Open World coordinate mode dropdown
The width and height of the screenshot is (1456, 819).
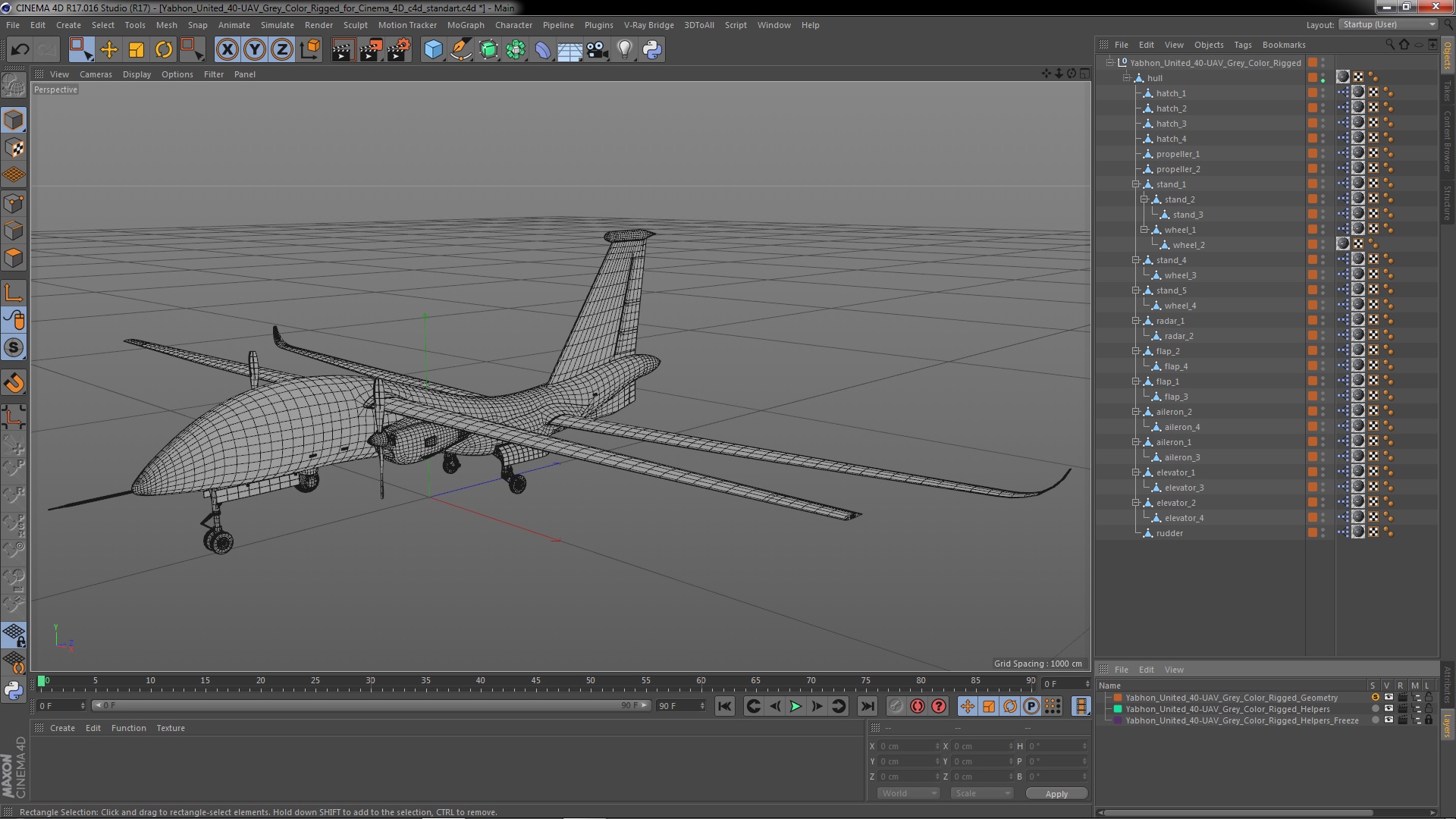[908, 793]
